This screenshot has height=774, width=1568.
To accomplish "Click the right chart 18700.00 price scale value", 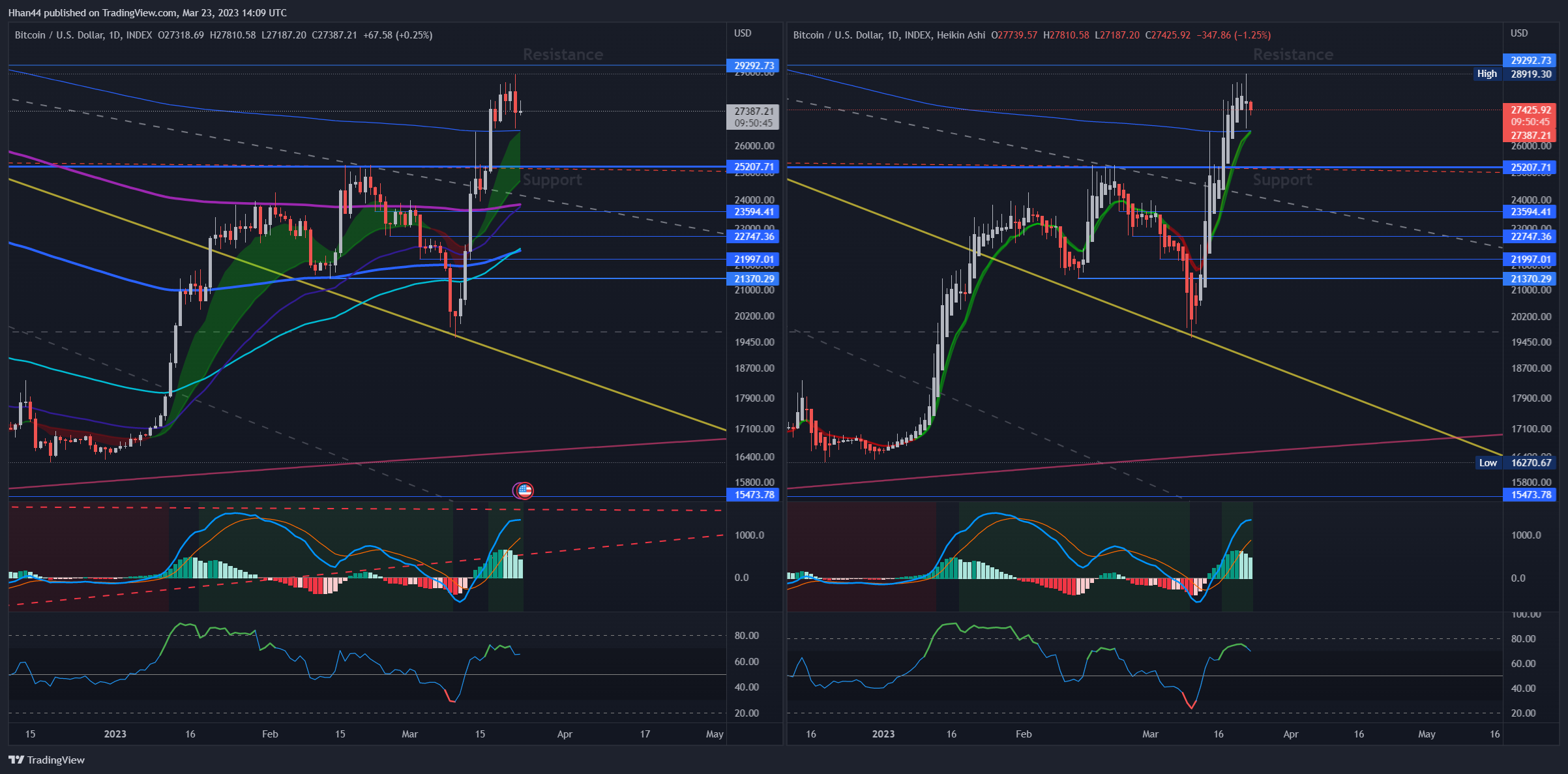I will [1531, 368].
